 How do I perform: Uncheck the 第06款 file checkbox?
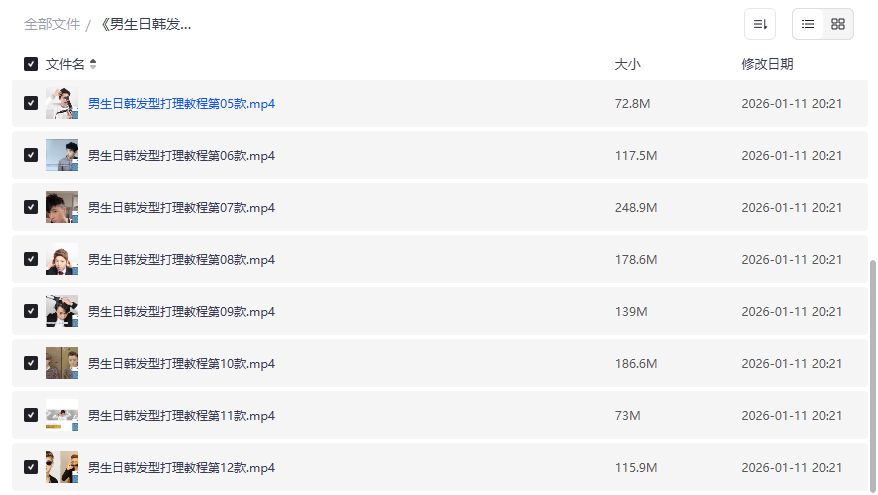31,155
